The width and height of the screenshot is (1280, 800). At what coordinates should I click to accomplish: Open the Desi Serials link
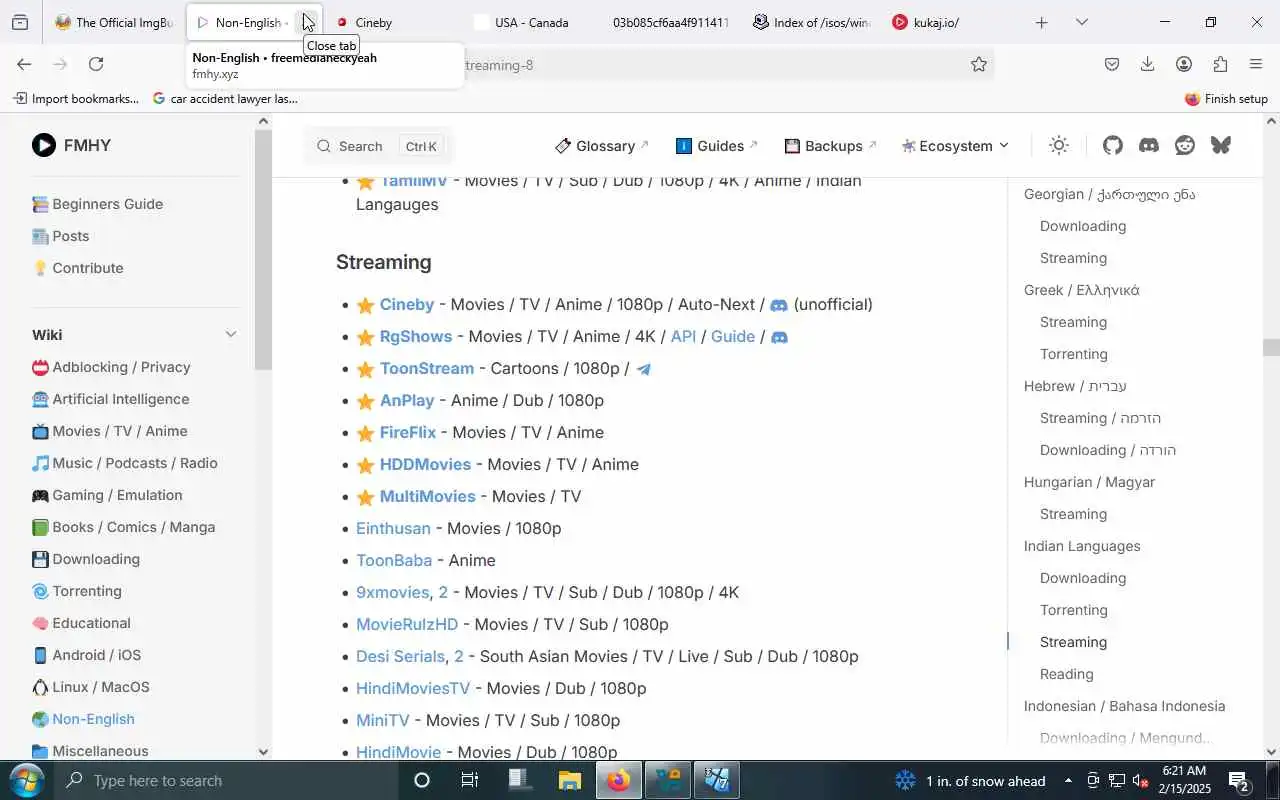[x=400, y=656]
